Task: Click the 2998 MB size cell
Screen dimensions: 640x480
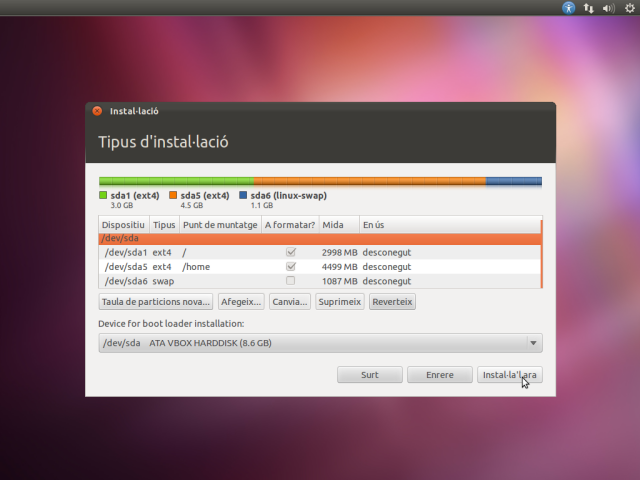Action: click(x=340, y=252)
